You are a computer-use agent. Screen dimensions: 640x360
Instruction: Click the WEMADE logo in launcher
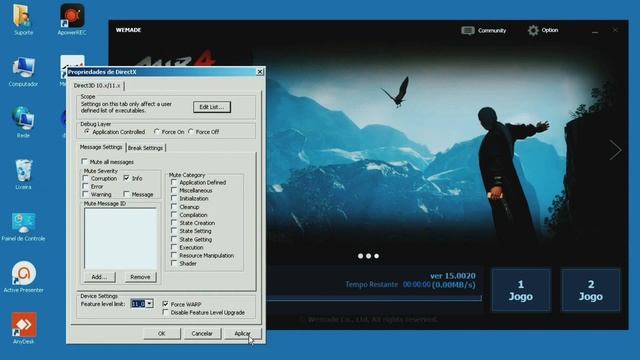click(x=128, y=30)
